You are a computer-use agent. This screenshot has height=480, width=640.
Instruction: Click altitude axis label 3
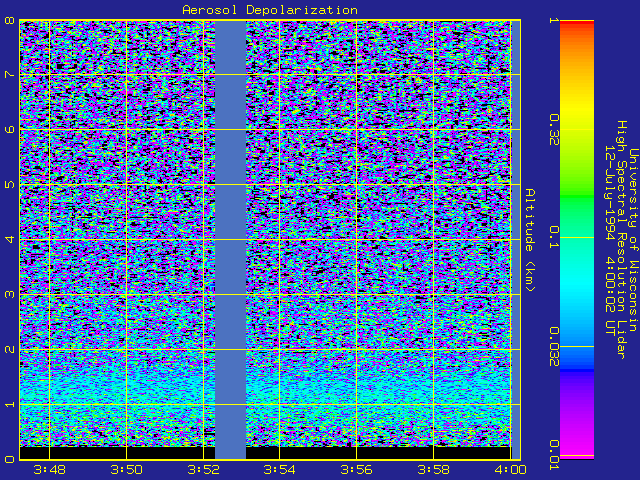[9, 294]
